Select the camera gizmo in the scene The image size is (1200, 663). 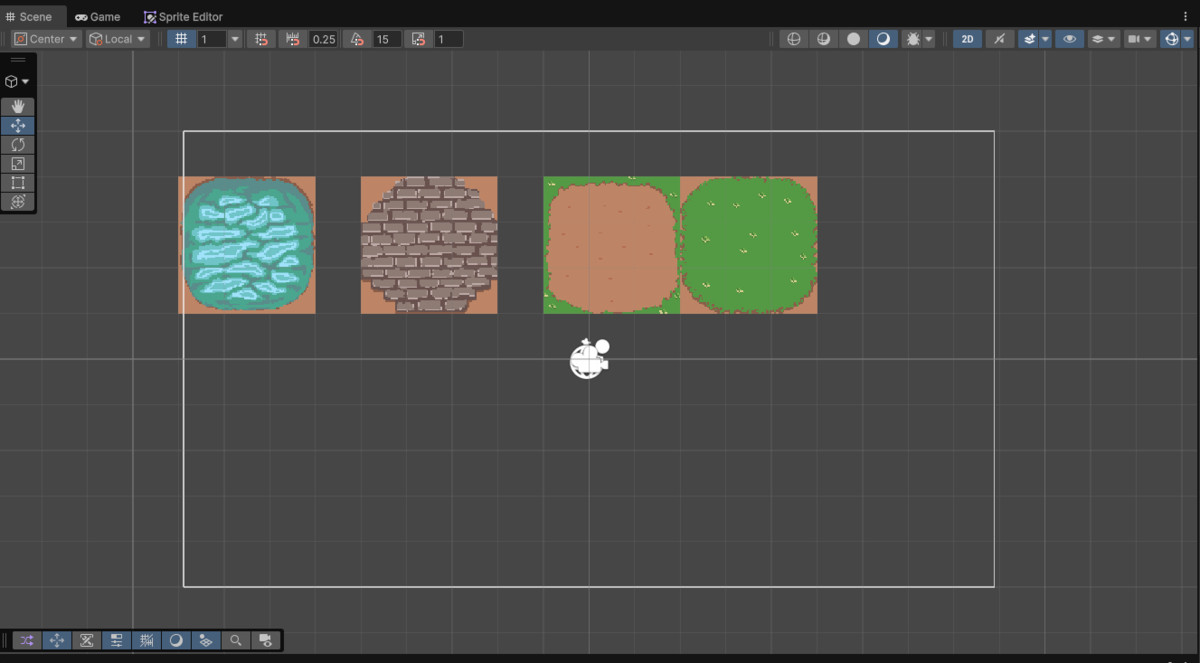point(589,359)
